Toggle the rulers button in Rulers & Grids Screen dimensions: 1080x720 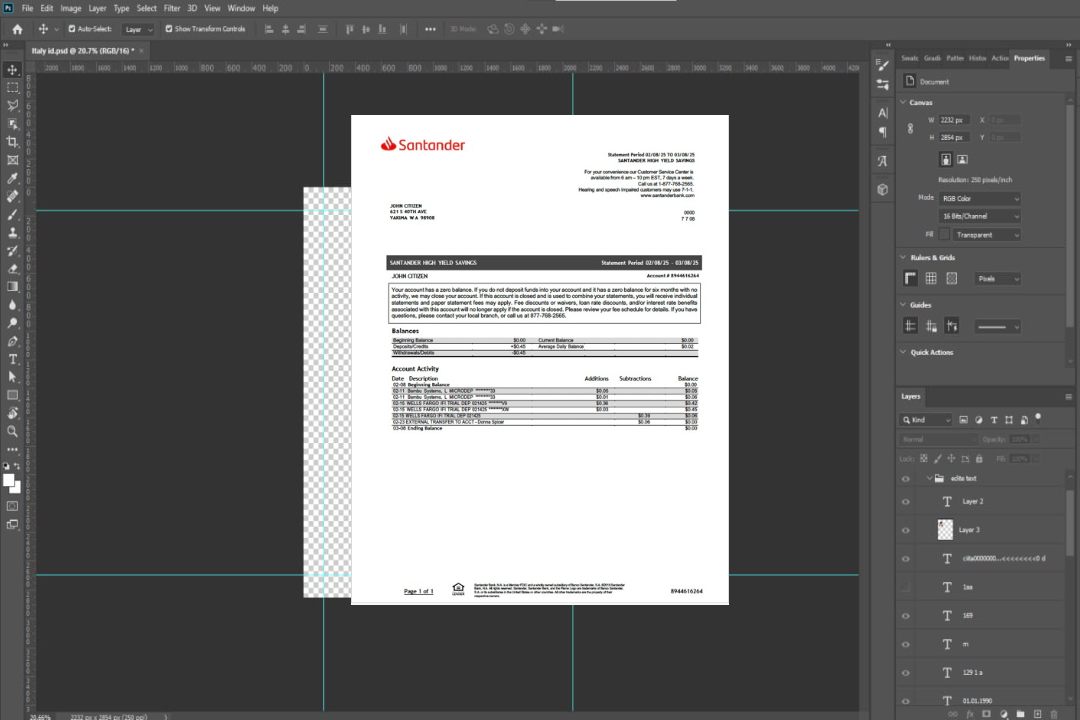(x=911, y=278)
